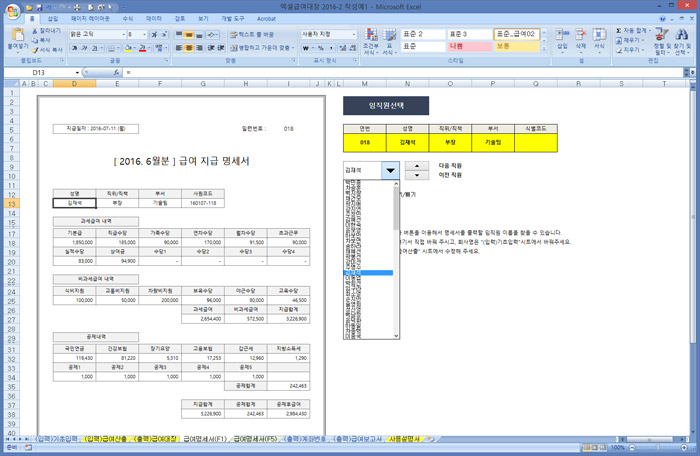Click the red font color button
700x456 pixels.
click(x=142, y=48)
